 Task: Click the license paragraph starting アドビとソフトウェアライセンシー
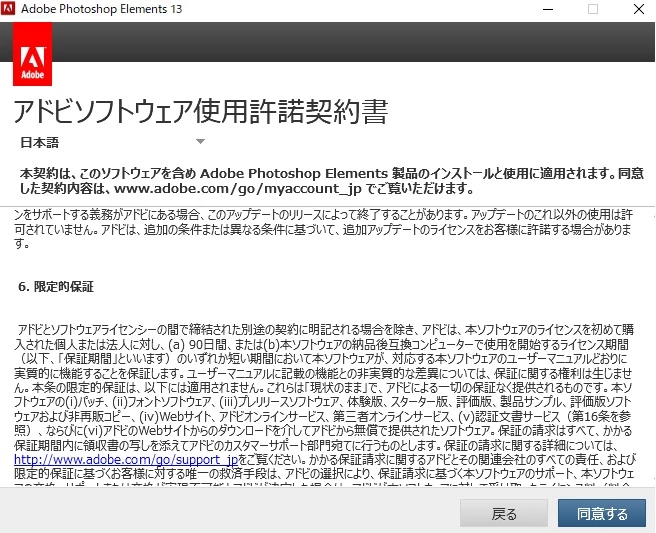(x=324, y=404)
